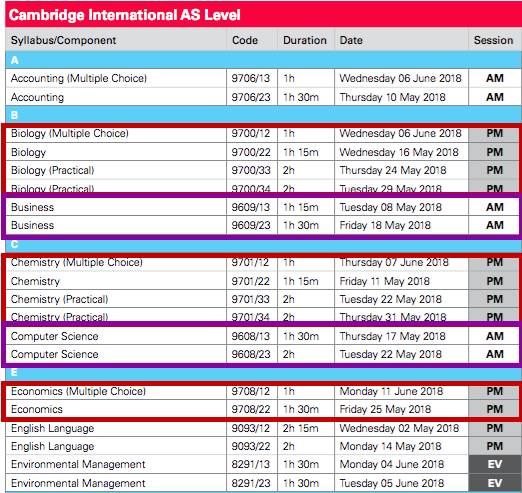
Task: Select date Thursday 10 May 2018
Action: pos(392,97)
